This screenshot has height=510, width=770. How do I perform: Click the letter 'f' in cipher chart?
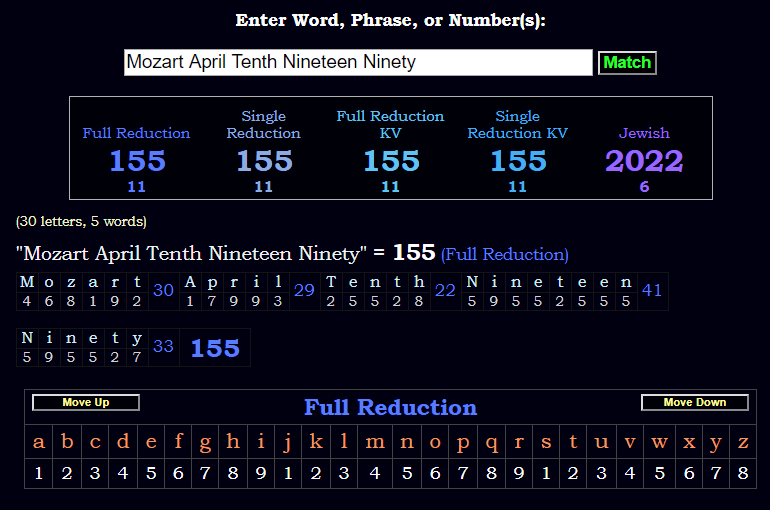coord(178,442)
